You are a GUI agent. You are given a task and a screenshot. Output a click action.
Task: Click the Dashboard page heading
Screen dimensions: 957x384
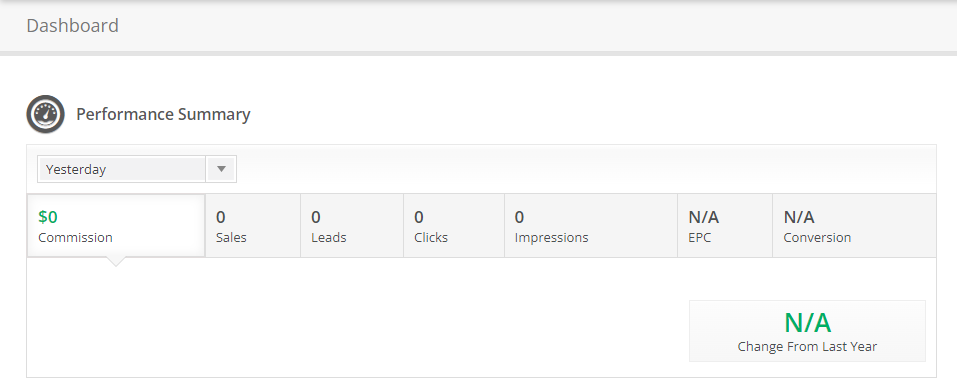tap(73, 26)
